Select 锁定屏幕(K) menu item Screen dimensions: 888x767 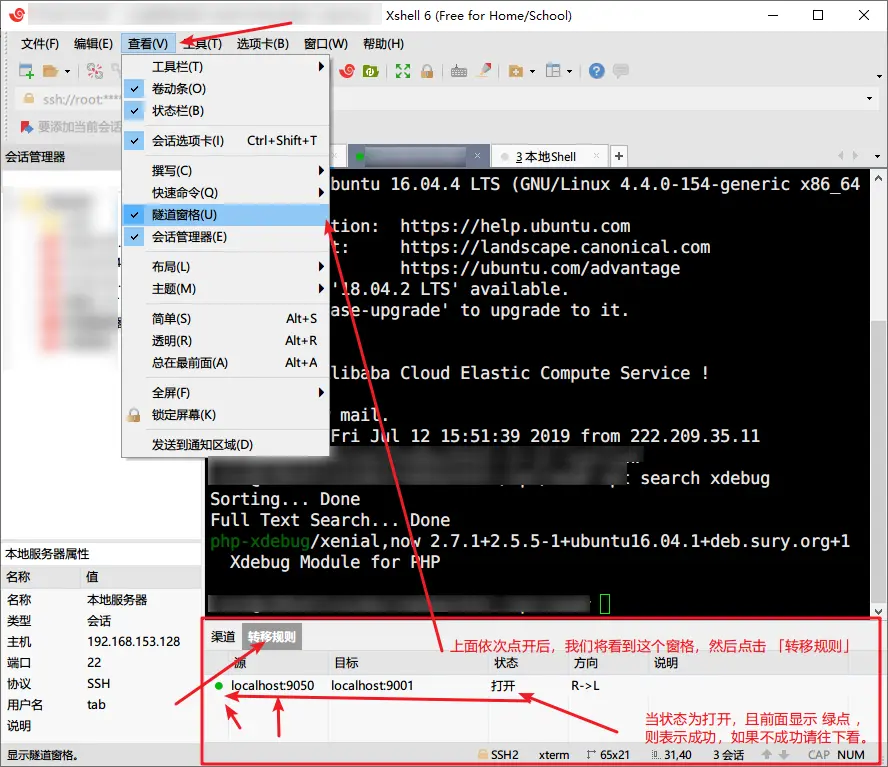225,415
